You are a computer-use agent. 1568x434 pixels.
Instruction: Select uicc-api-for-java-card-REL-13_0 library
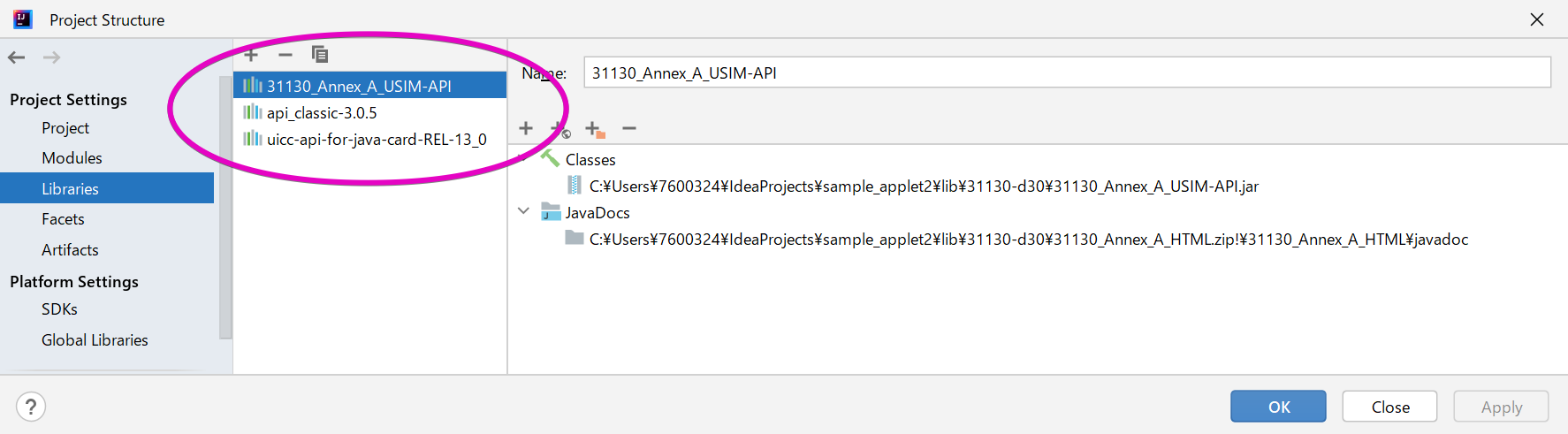pyautogui.click(x=377, y=140)
